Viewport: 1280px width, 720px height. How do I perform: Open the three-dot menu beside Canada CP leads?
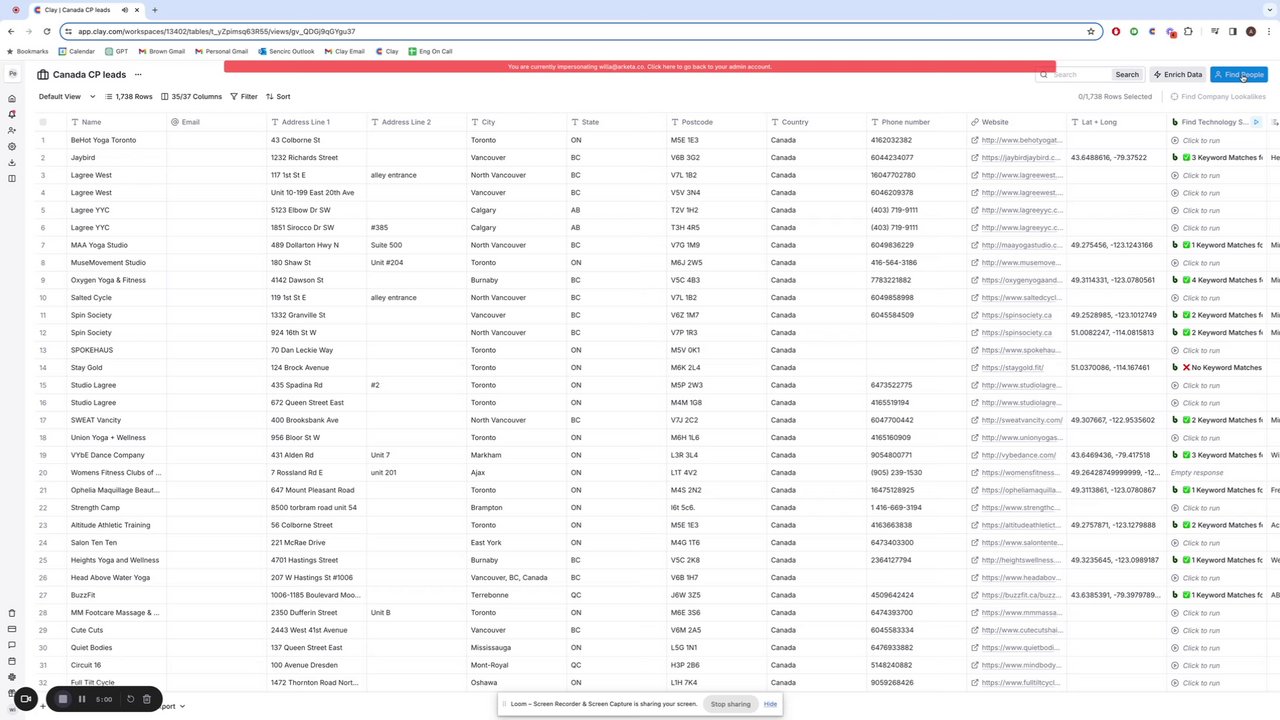138,74
